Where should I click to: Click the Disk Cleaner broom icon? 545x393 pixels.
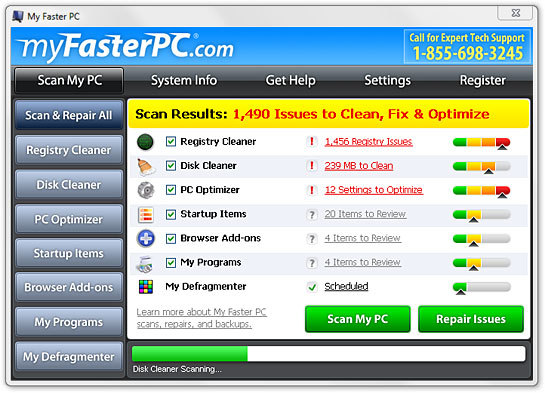146,166
